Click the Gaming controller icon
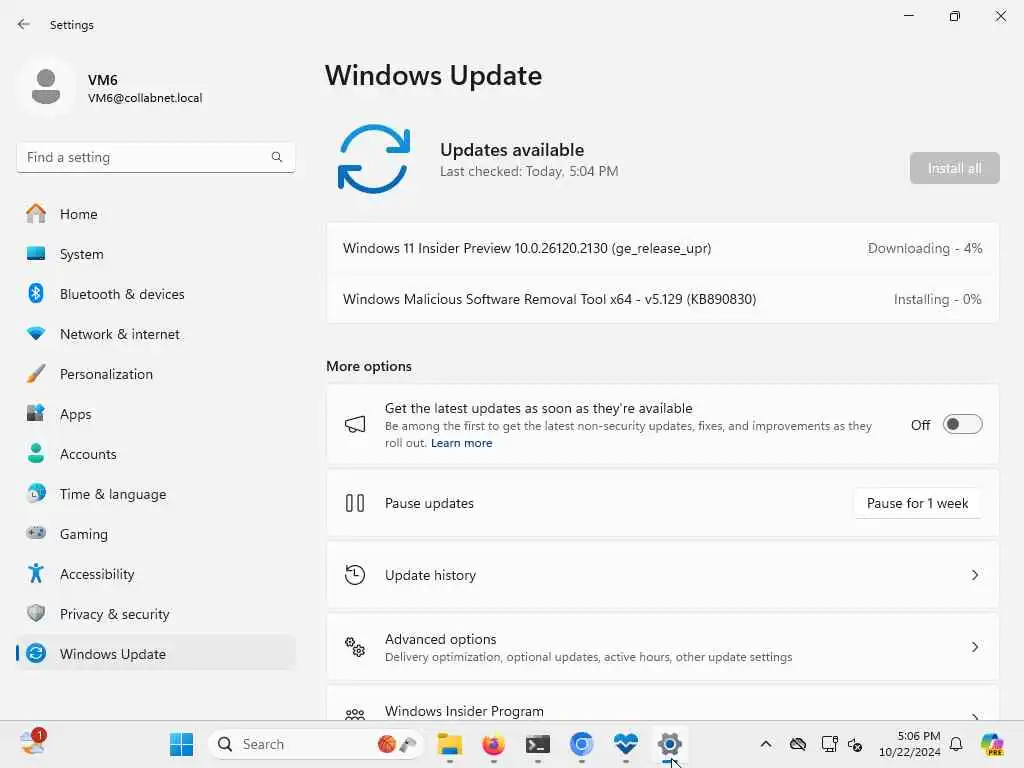Viewport: 1024px width, 768px height. click(x=36, y=533)
